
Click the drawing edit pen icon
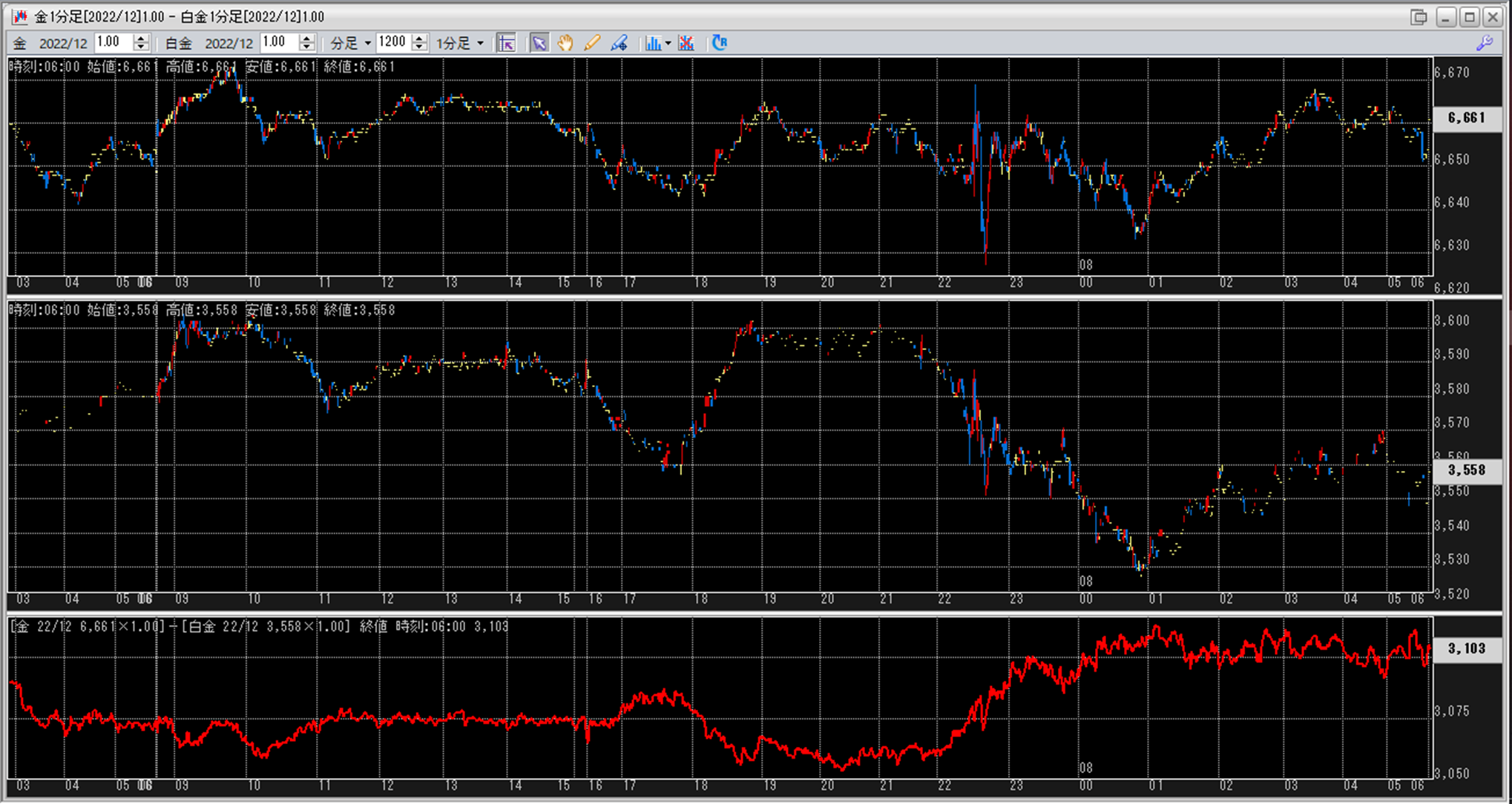click(x=619, y=43)
